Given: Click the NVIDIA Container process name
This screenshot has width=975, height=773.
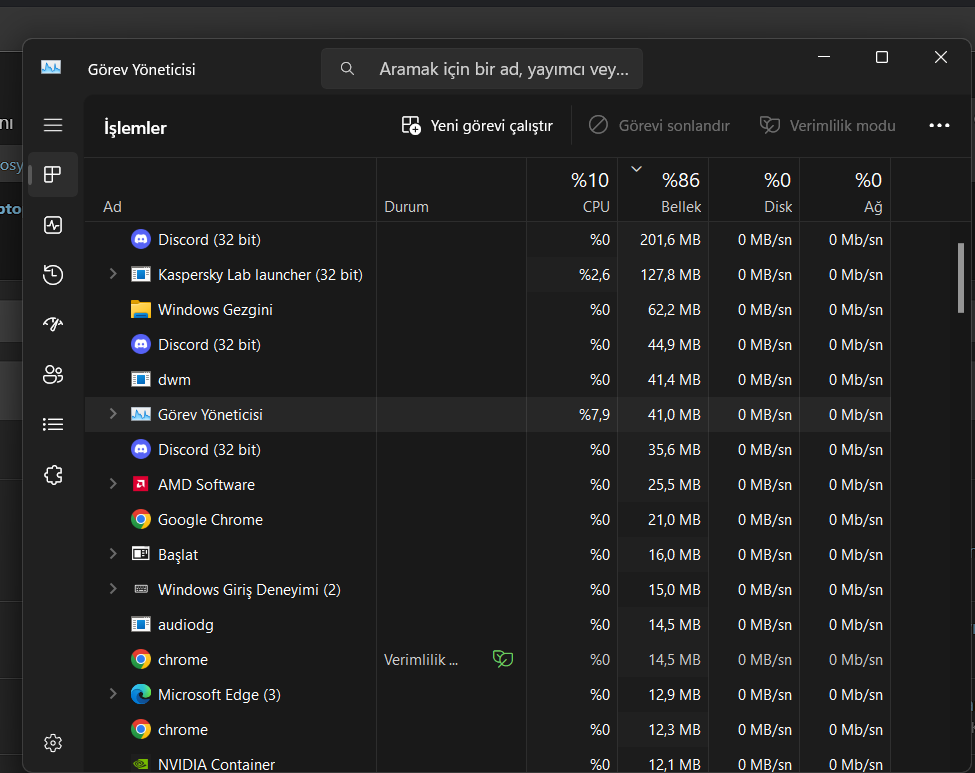Looking at the screenshot, I should coord(216,764).
